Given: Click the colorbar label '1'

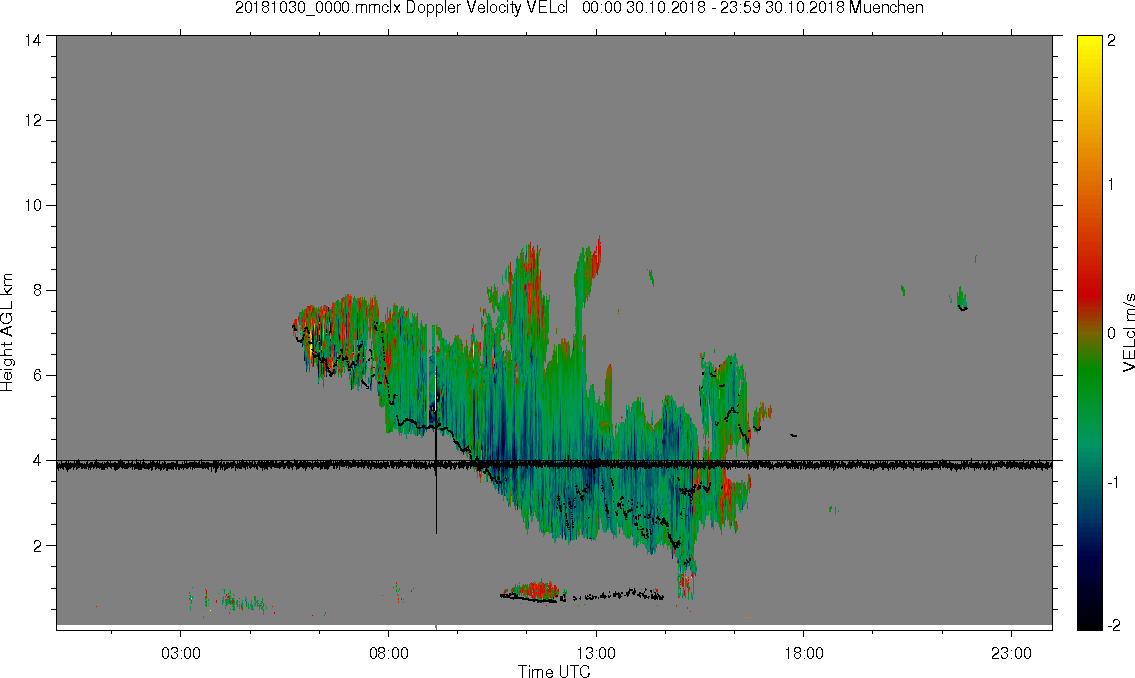Looking at the screenshot, I should (x=1111, y=185).
